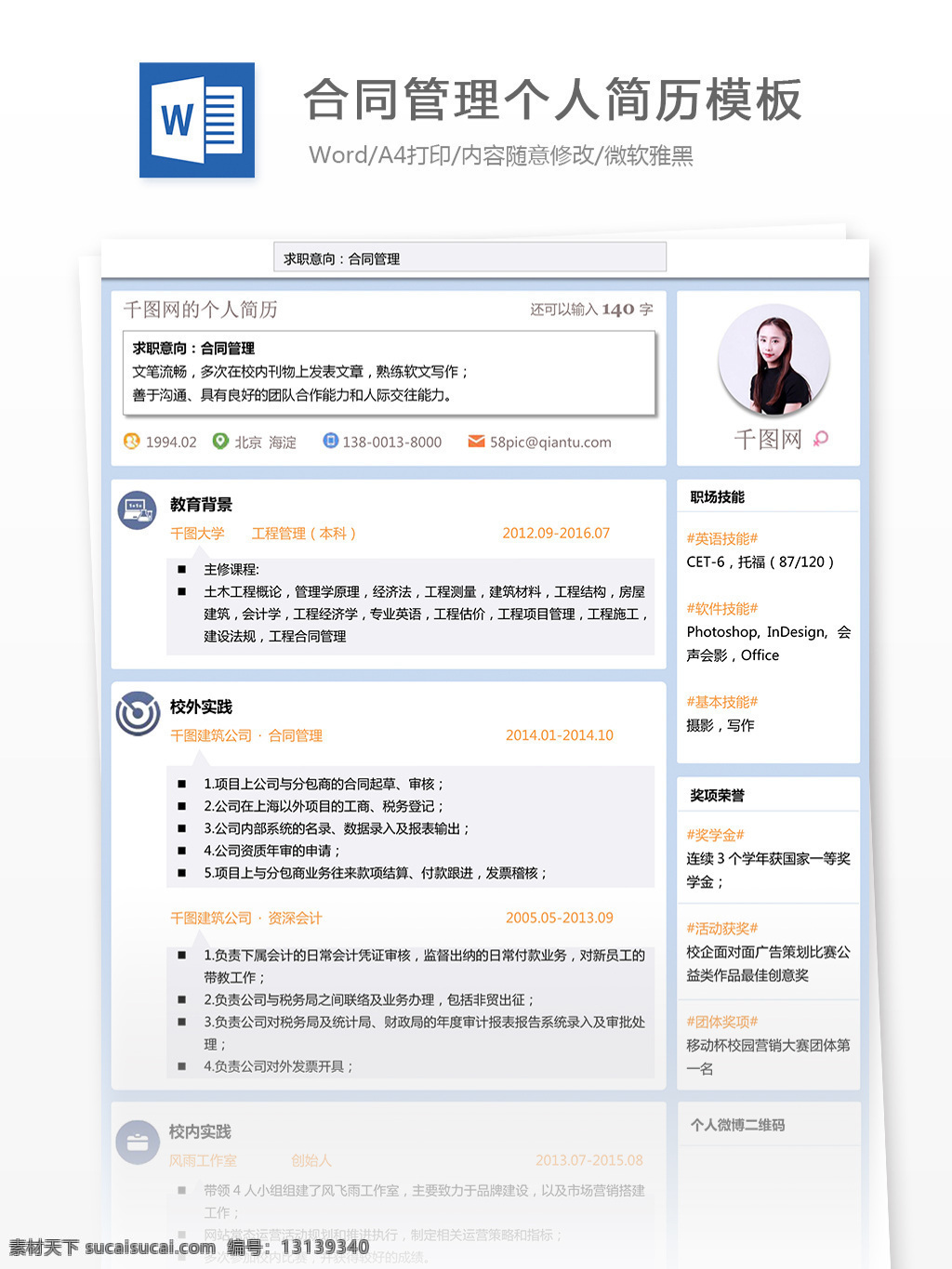Viewport: 952px width, 1269px height.
Task: Click the orange email envelope icon
Action: 476,442
